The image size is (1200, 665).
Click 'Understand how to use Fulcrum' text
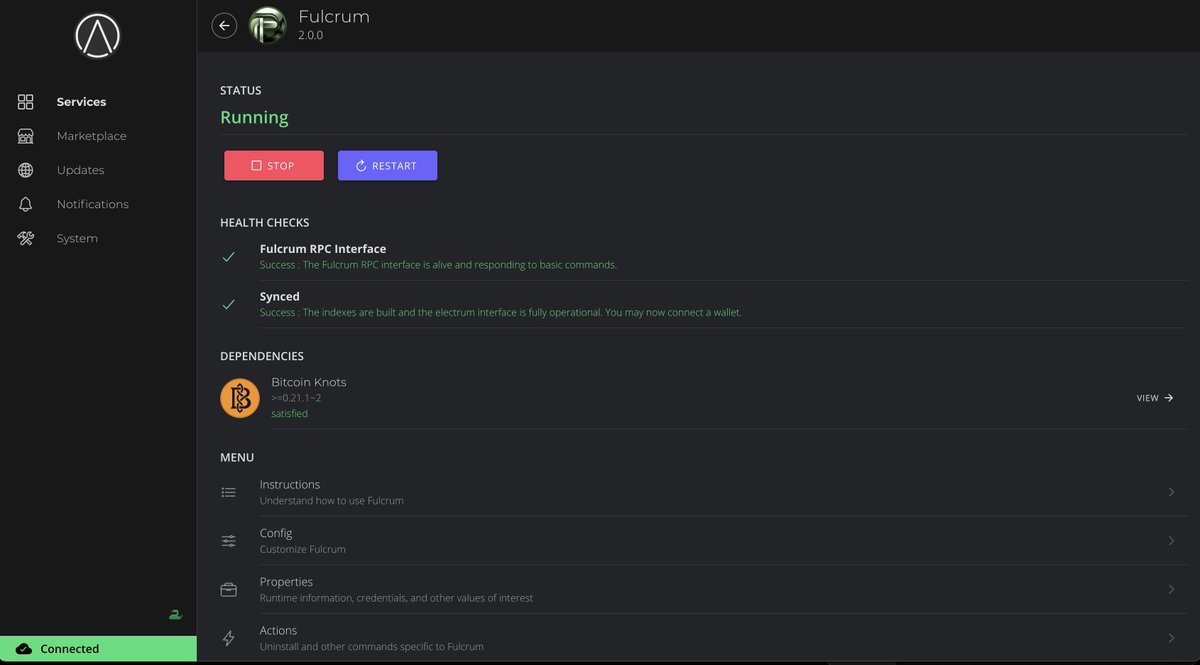click(x=332, y=501)
